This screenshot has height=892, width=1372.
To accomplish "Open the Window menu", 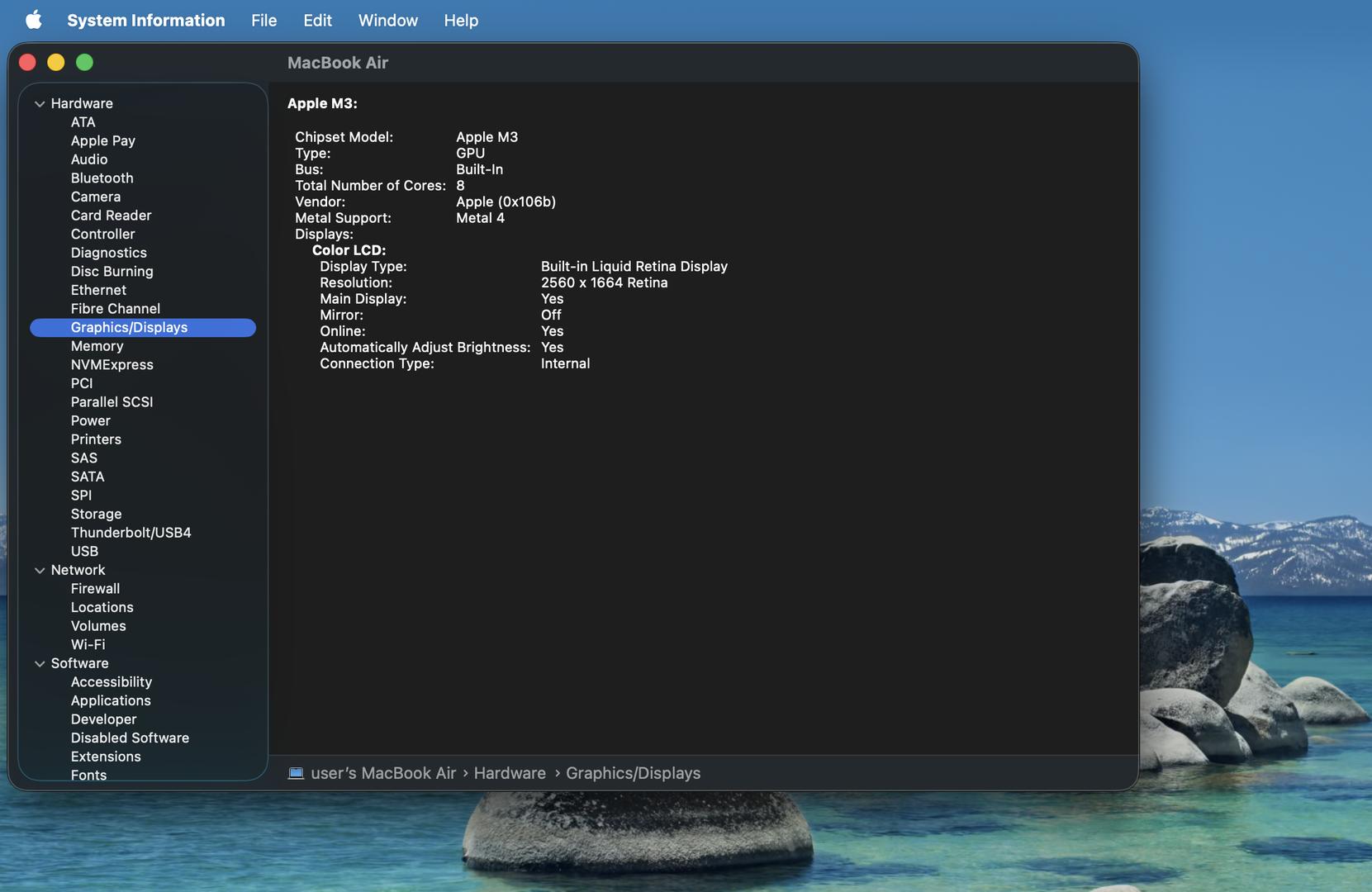I will tap(387, 20).
